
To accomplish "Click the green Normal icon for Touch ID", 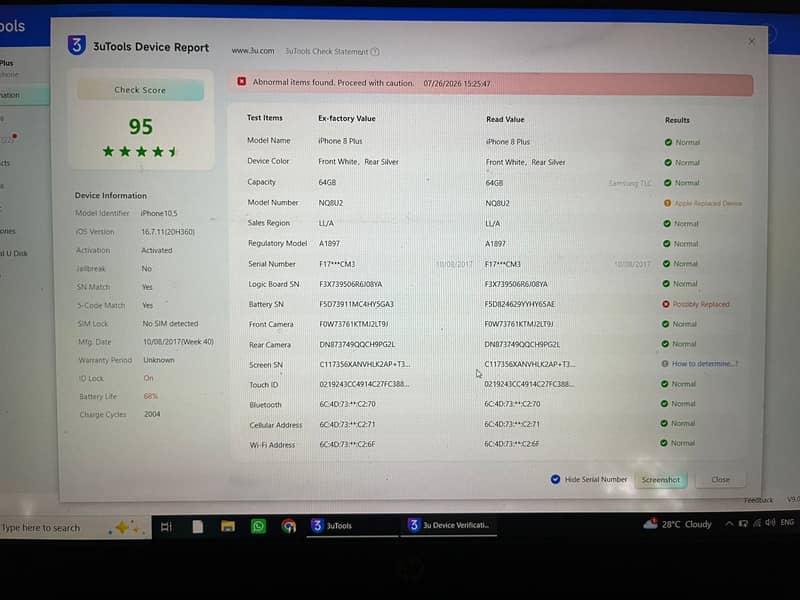I will click(664, 384).
